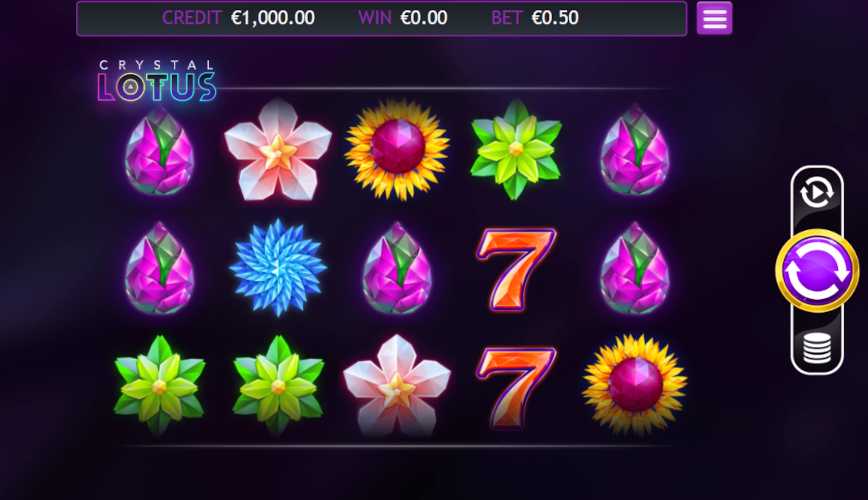Open autoplay settings icon
868x500 pixels.
[x=817, y=193]
